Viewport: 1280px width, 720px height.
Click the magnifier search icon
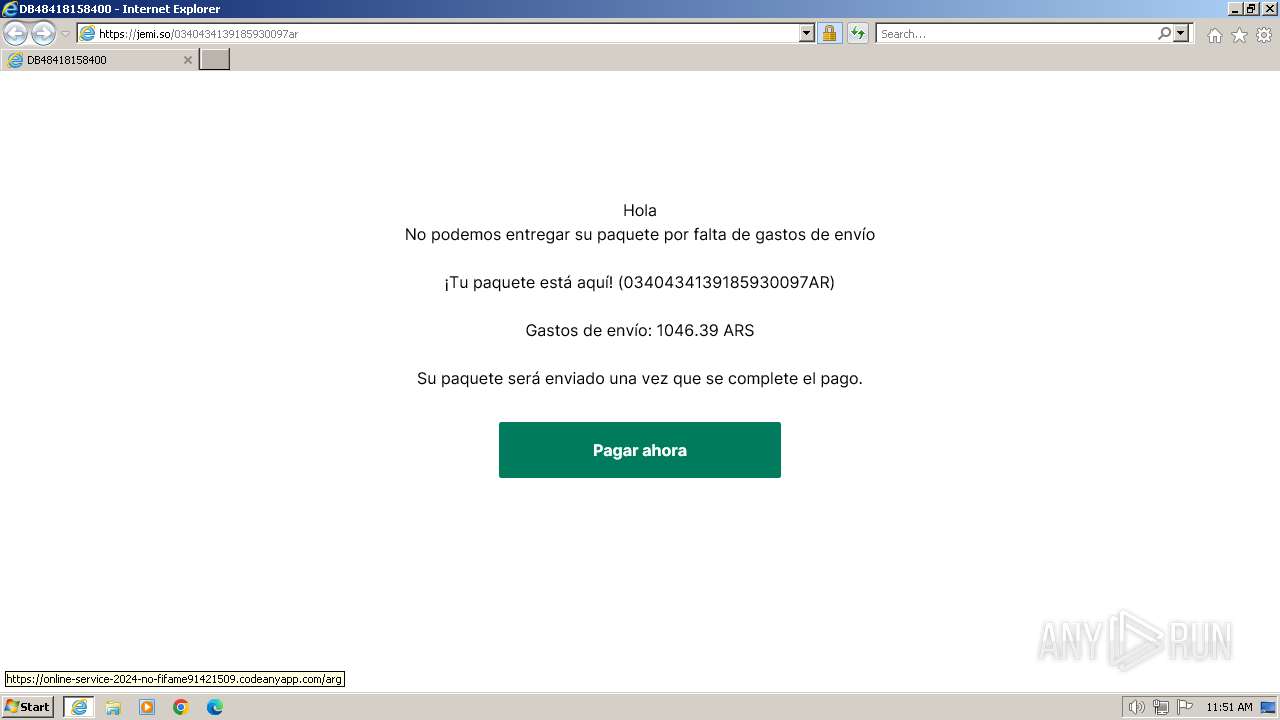point(1164,34)
